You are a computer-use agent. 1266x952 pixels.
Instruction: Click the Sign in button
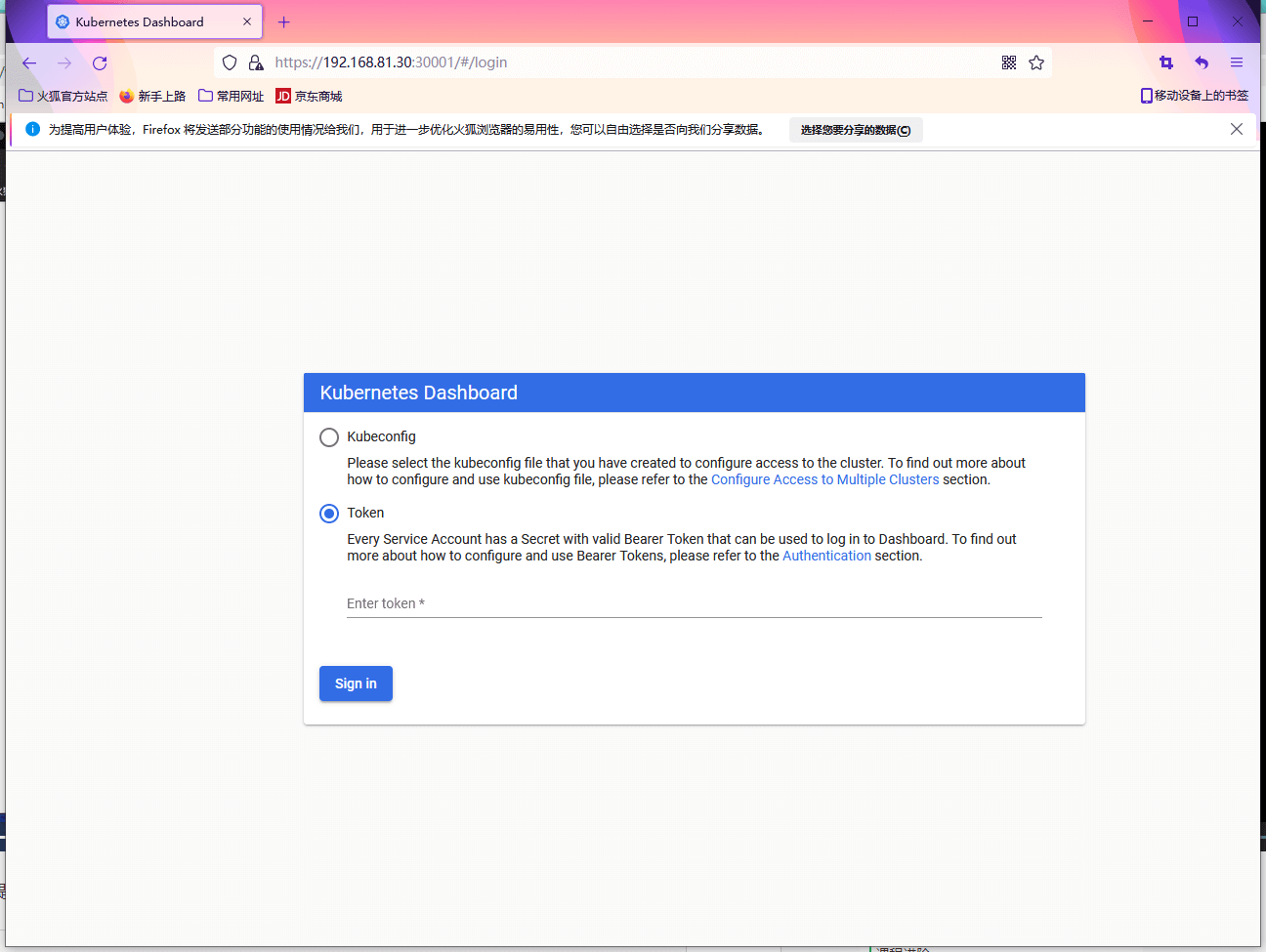click(356, 683)
